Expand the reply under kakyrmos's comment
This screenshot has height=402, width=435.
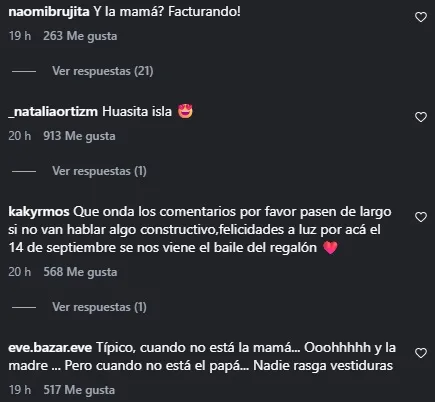coord(99,307)
